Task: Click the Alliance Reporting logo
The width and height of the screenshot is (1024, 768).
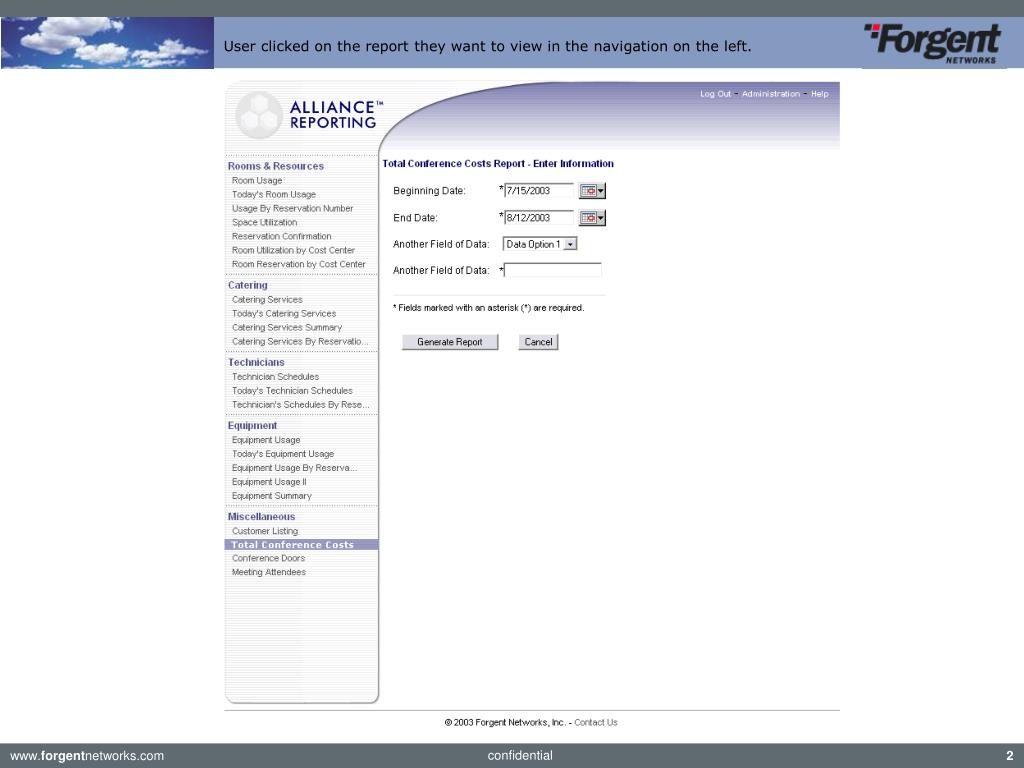Action: pos(308,115)
